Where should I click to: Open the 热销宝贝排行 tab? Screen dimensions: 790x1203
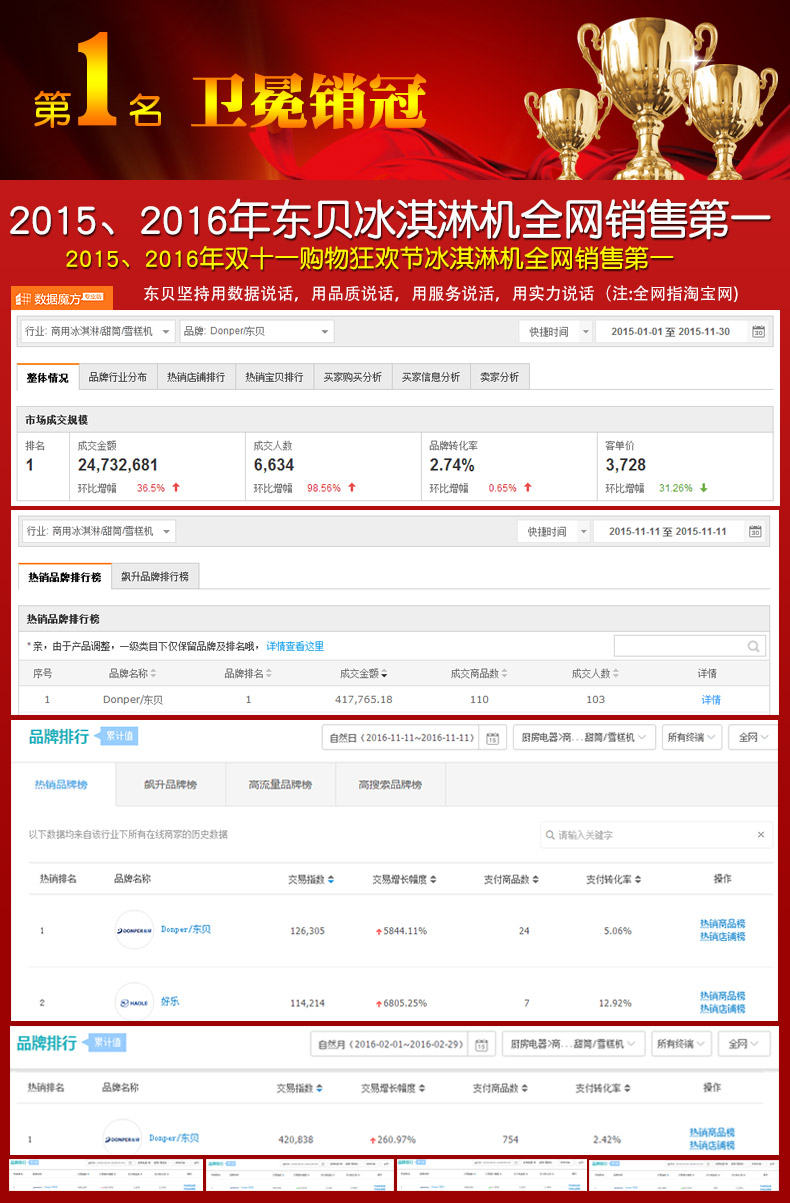pyautogui.click(x=274, y=377)
